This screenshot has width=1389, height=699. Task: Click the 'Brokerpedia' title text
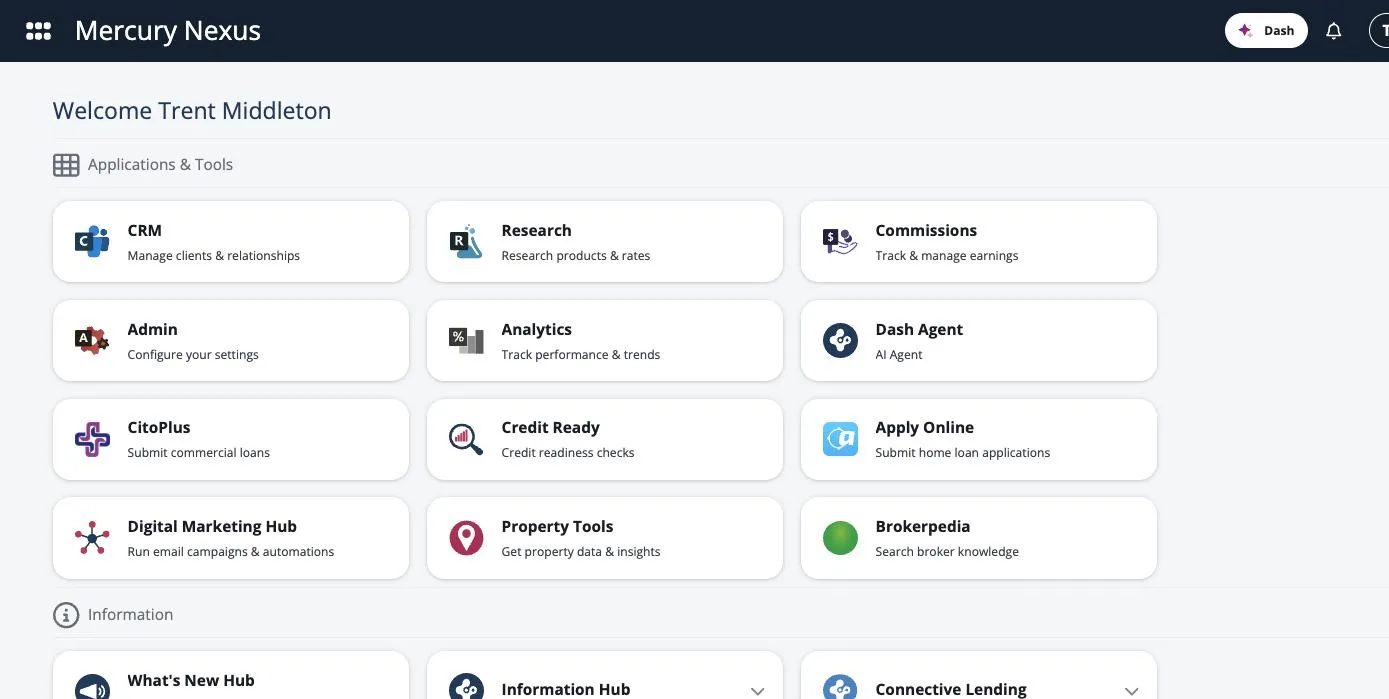coord(922,526)
